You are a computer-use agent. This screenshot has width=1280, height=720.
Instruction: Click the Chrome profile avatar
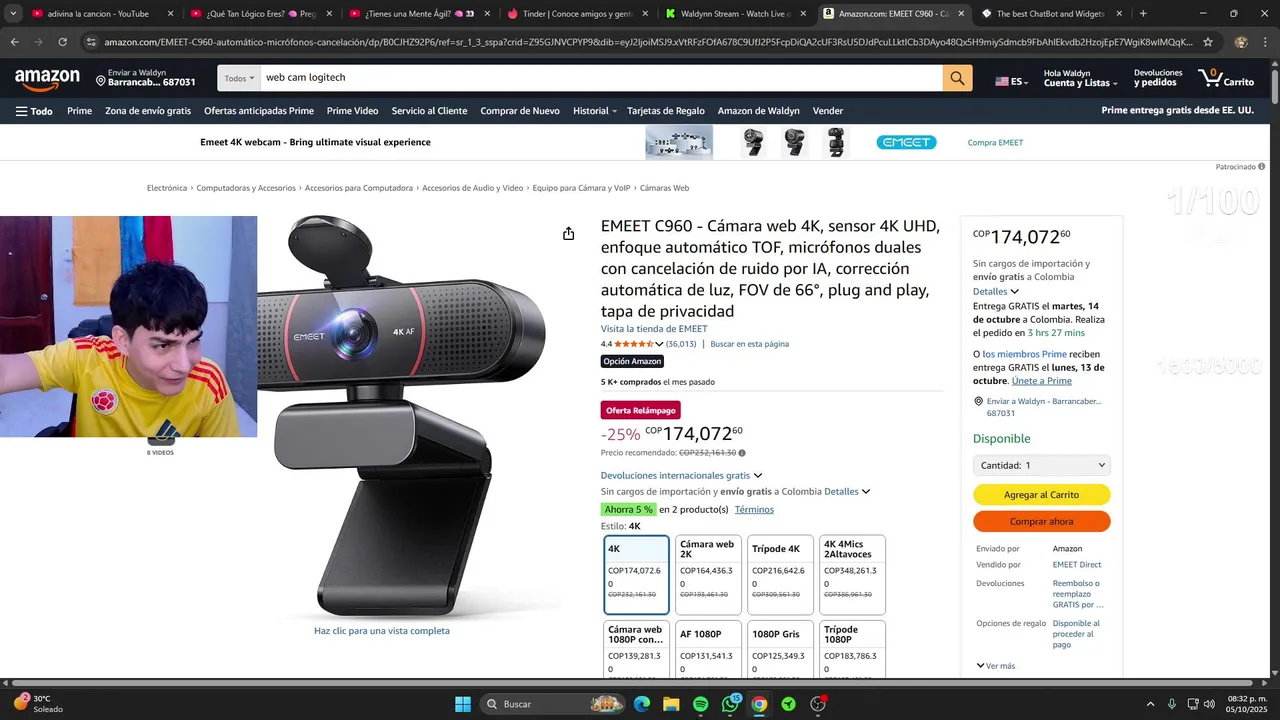(x=1241, y=42)
